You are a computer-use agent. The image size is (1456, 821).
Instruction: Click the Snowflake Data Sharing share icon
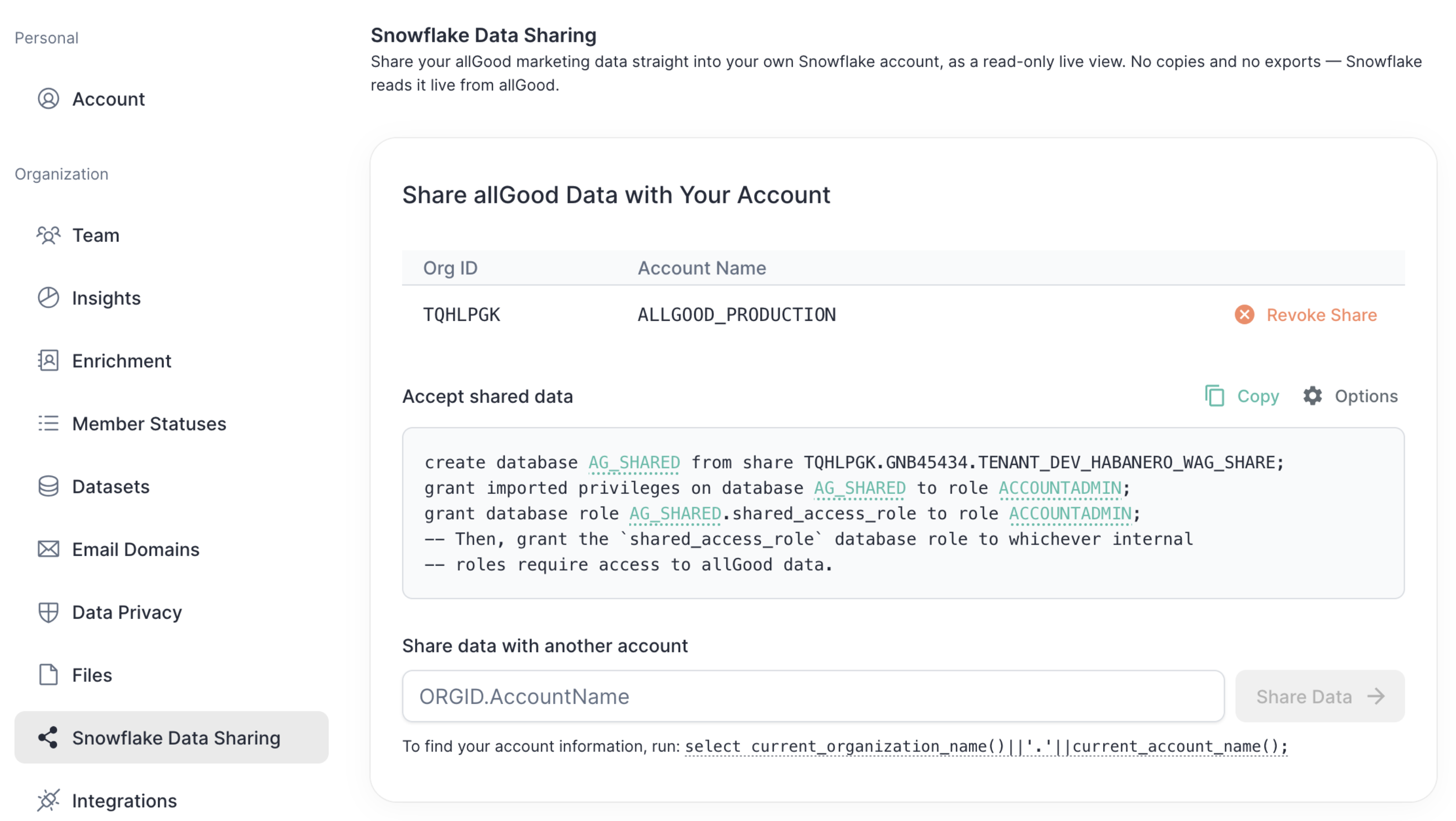[x=49, y=738]
